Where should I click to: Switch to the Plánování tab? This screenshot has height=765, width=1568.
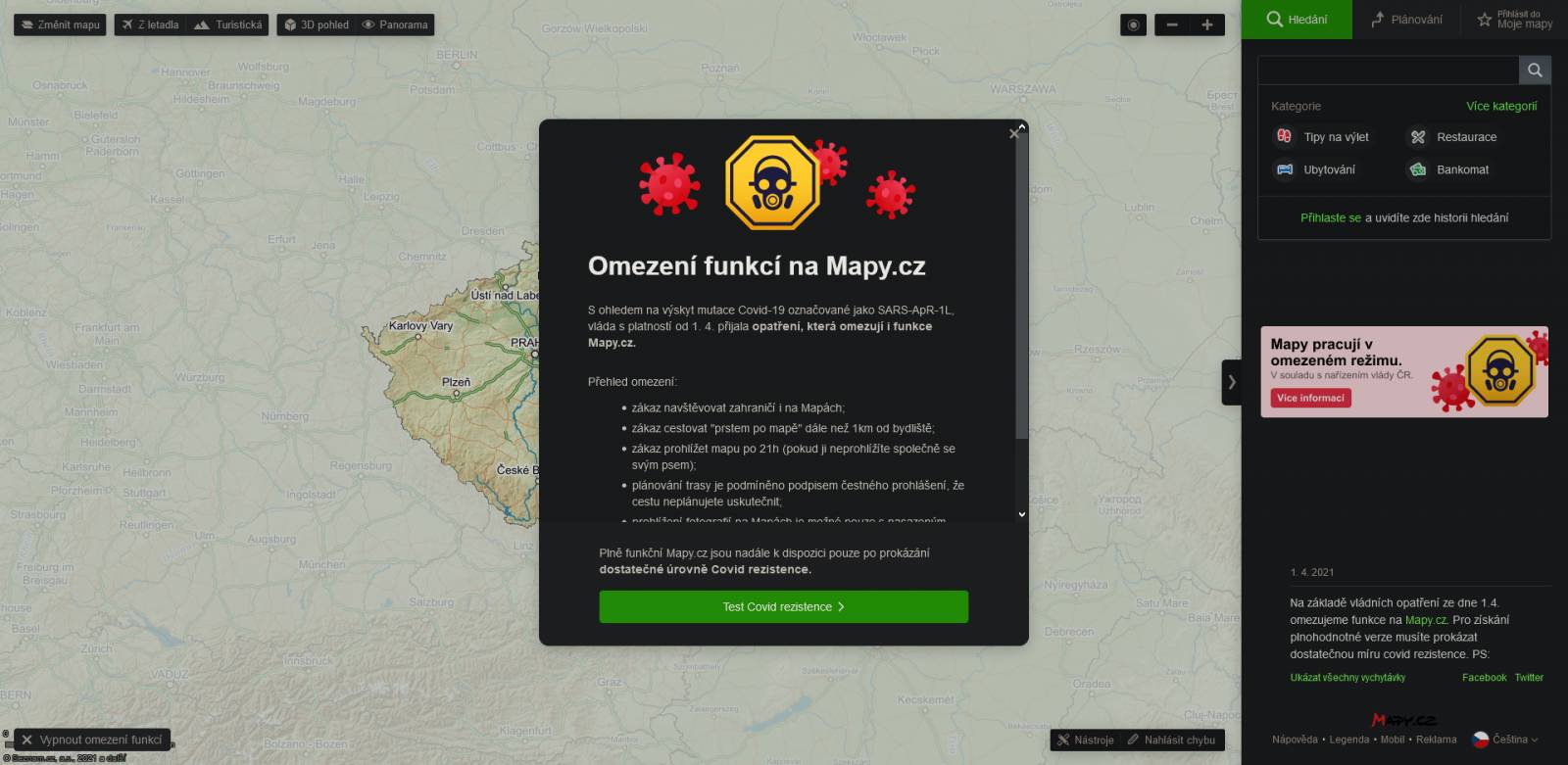pos(1406,20)
